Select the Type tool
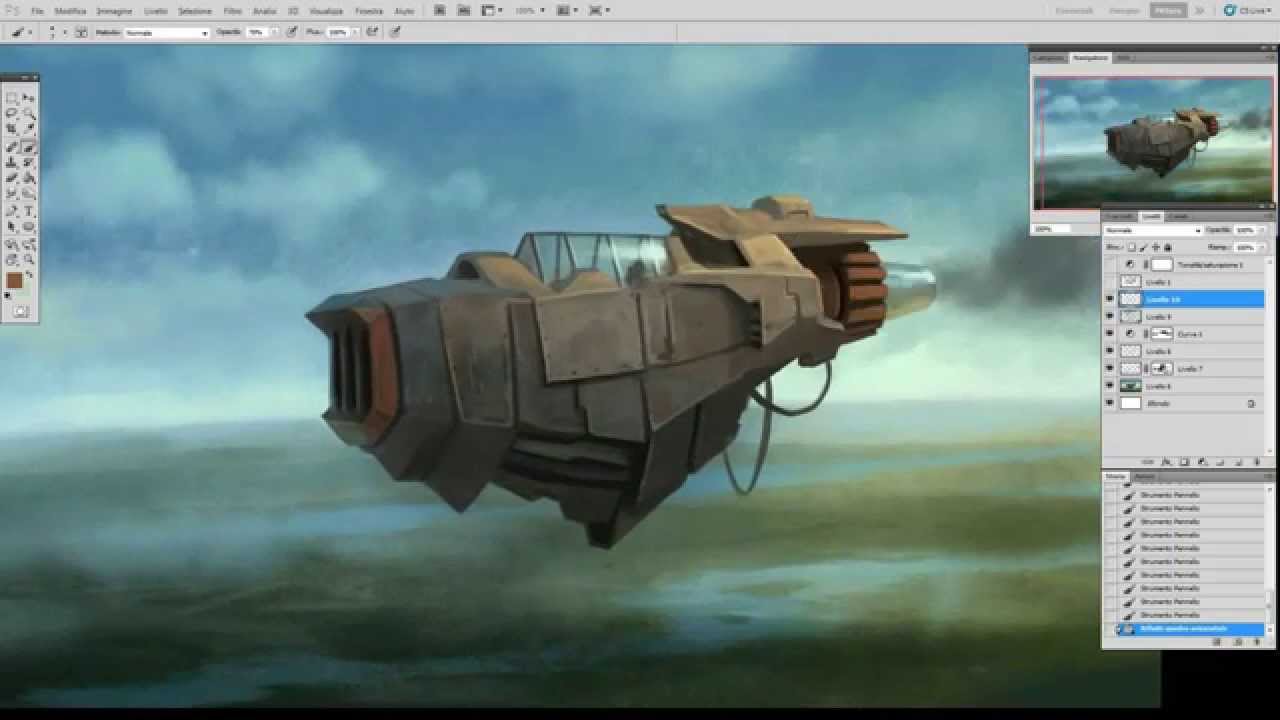 [29, 211]
